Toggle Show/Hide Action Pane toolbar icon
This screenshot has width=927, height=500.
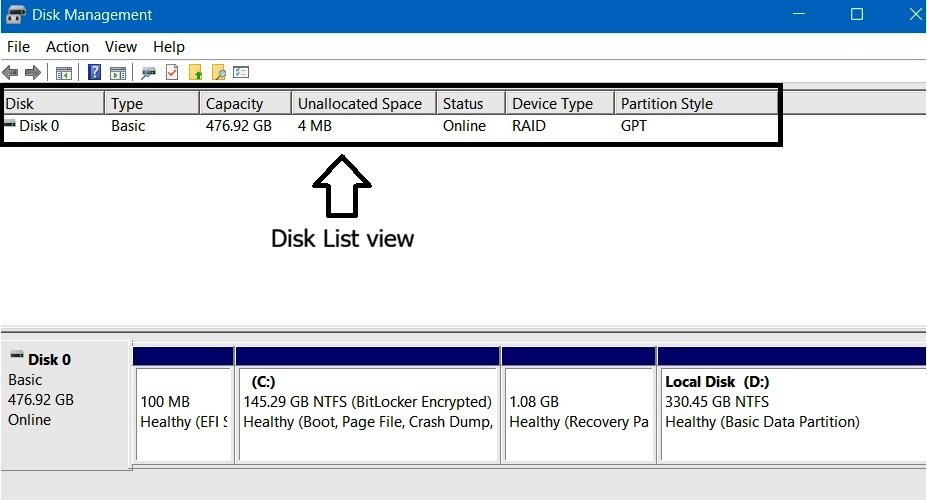[118, 73]
